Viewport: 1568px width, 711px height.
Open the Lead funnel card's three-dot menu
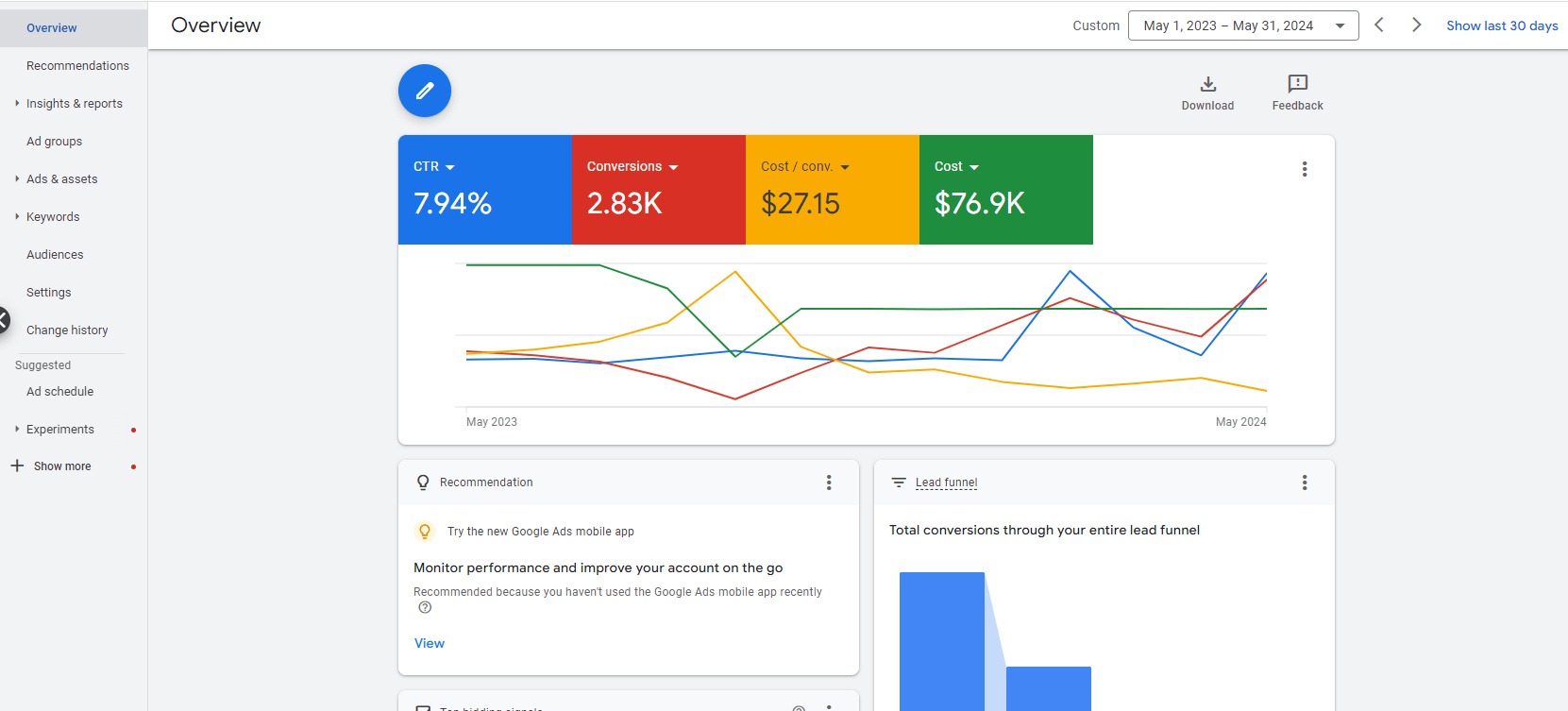[1305, 482]
